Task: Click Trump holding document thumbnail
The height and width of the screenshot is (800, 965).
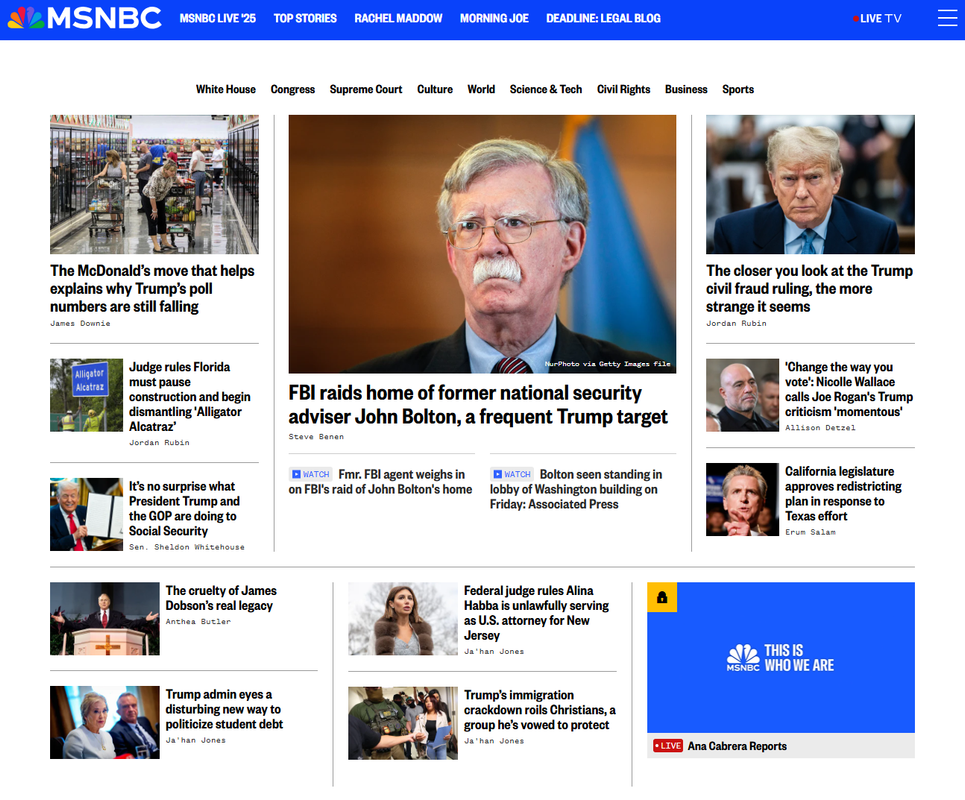Action: pyautogui.click(x=87, y=514)
